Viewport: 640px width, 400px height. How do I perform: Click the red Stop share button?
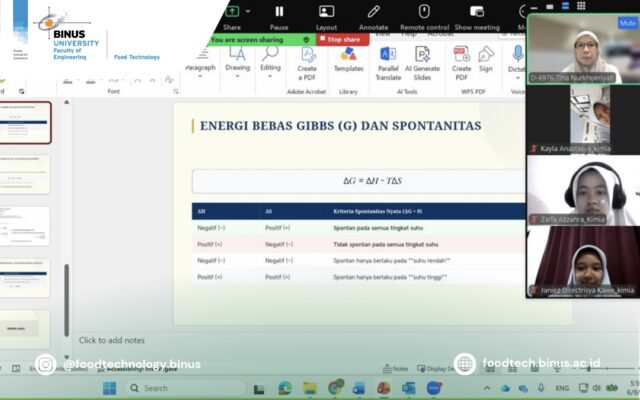click(x=343, y=40)
